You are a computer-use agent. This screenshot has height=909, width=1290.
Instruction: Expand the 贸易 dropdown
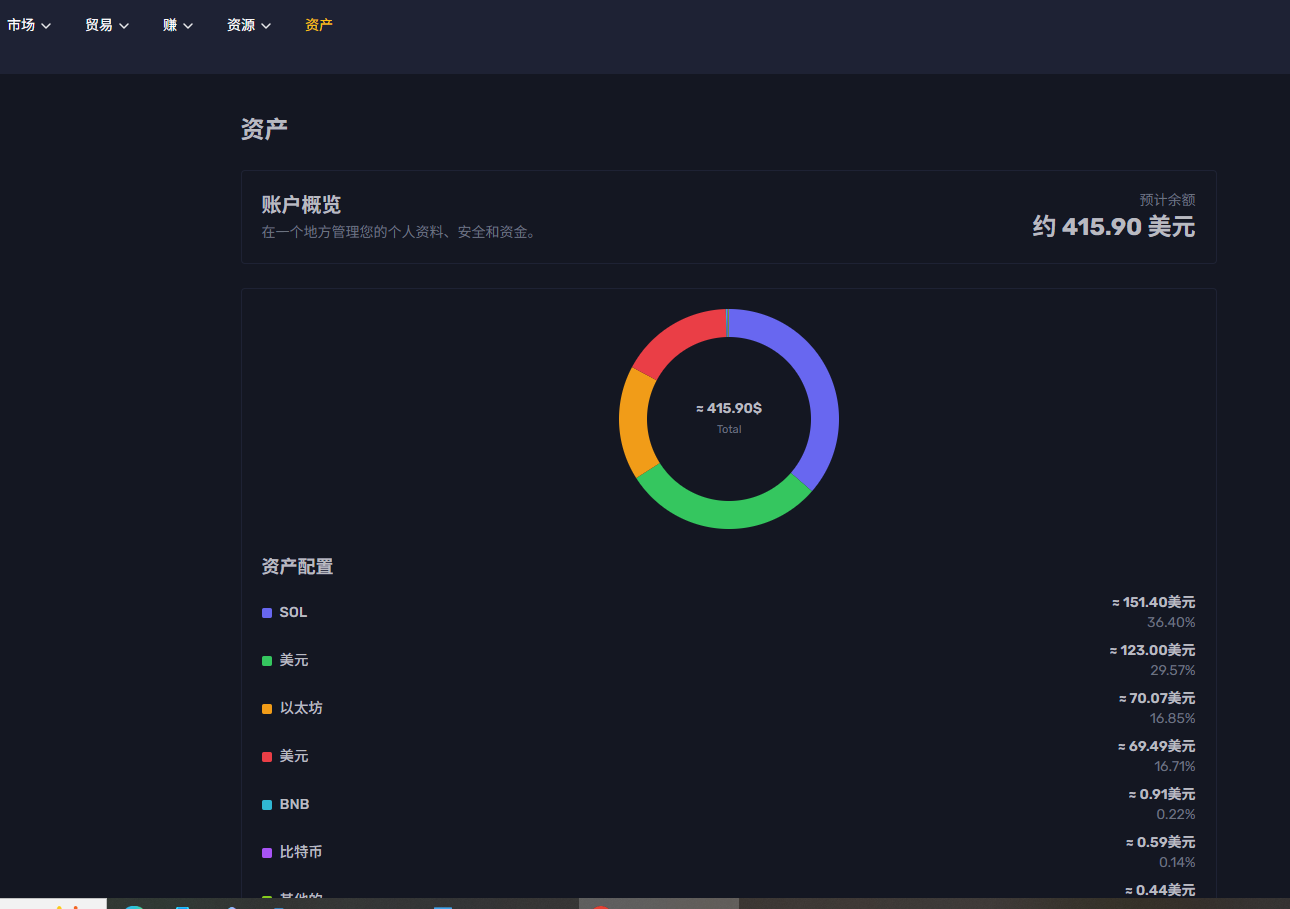point(106,25)
